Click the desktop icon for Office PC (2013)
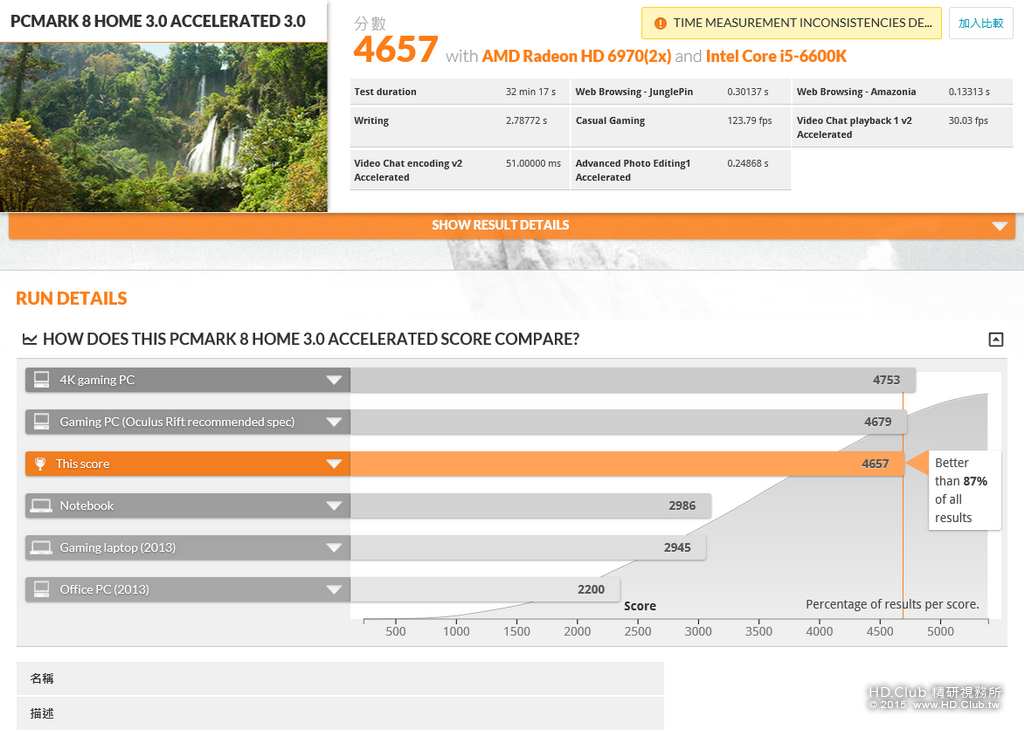The height and width of the screenshot is (730, 1024). click(42, 589)
